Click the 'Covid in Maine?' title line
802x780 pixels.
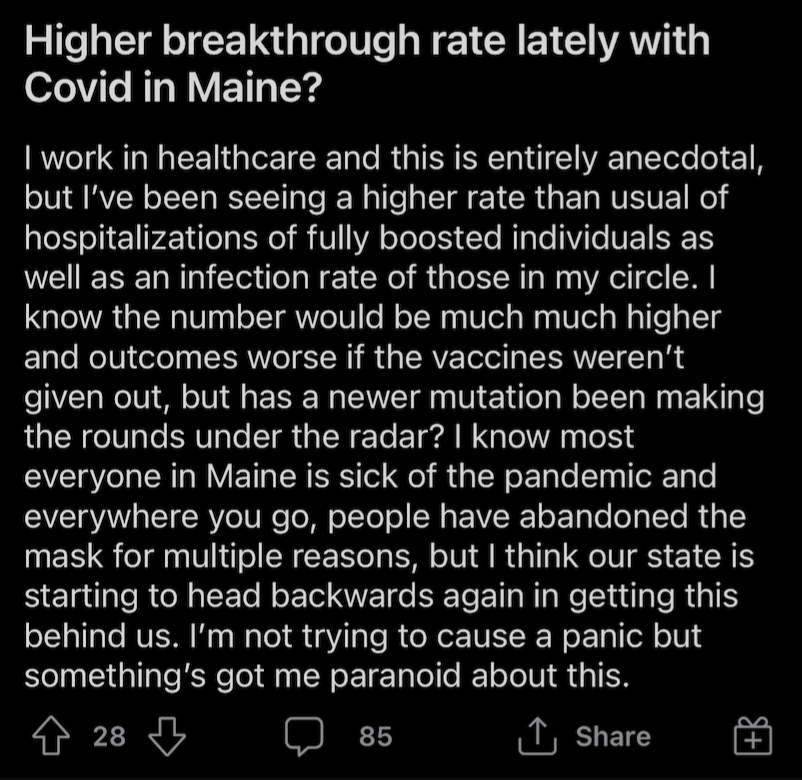pyautogui.click(x=173, y=87)
